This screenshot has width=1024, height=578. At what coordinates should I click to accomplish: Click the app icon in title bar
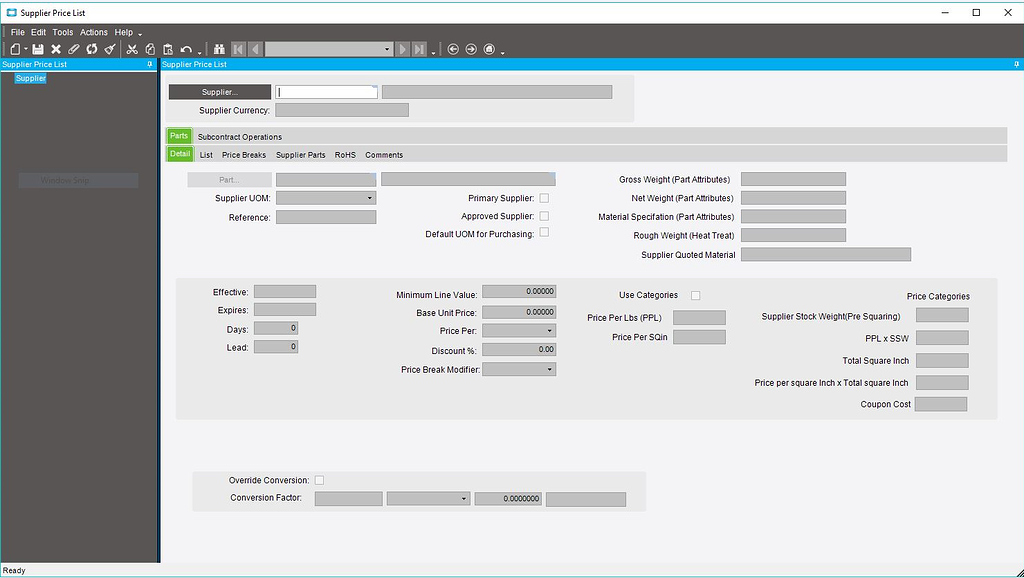coord(11,12)
